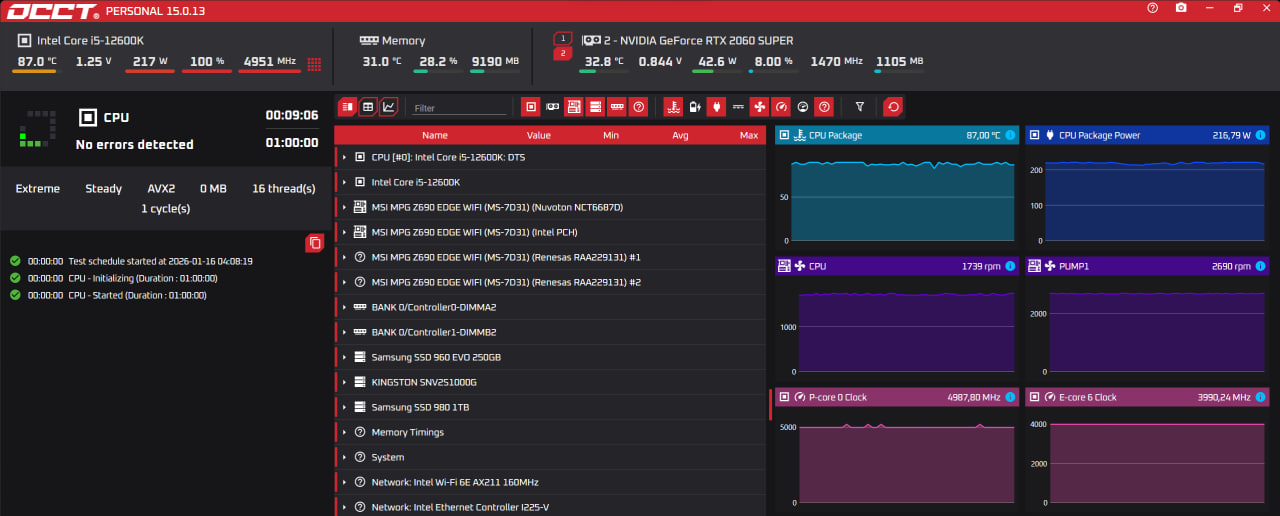Select GPU 1 selector button
Viewport: 1280px width, 516px height.
pyautogui.click(x=562, y=38)
